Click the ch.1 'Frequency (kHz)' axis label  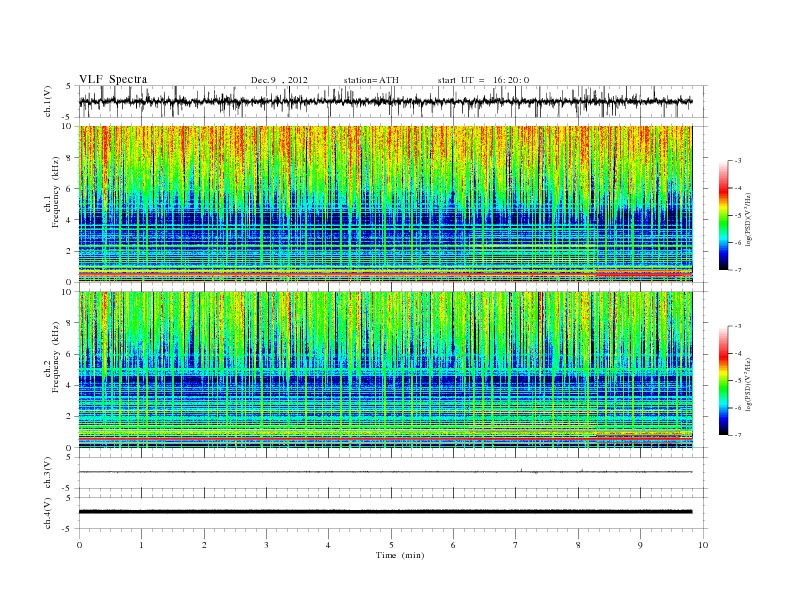[x=56, y=192]
